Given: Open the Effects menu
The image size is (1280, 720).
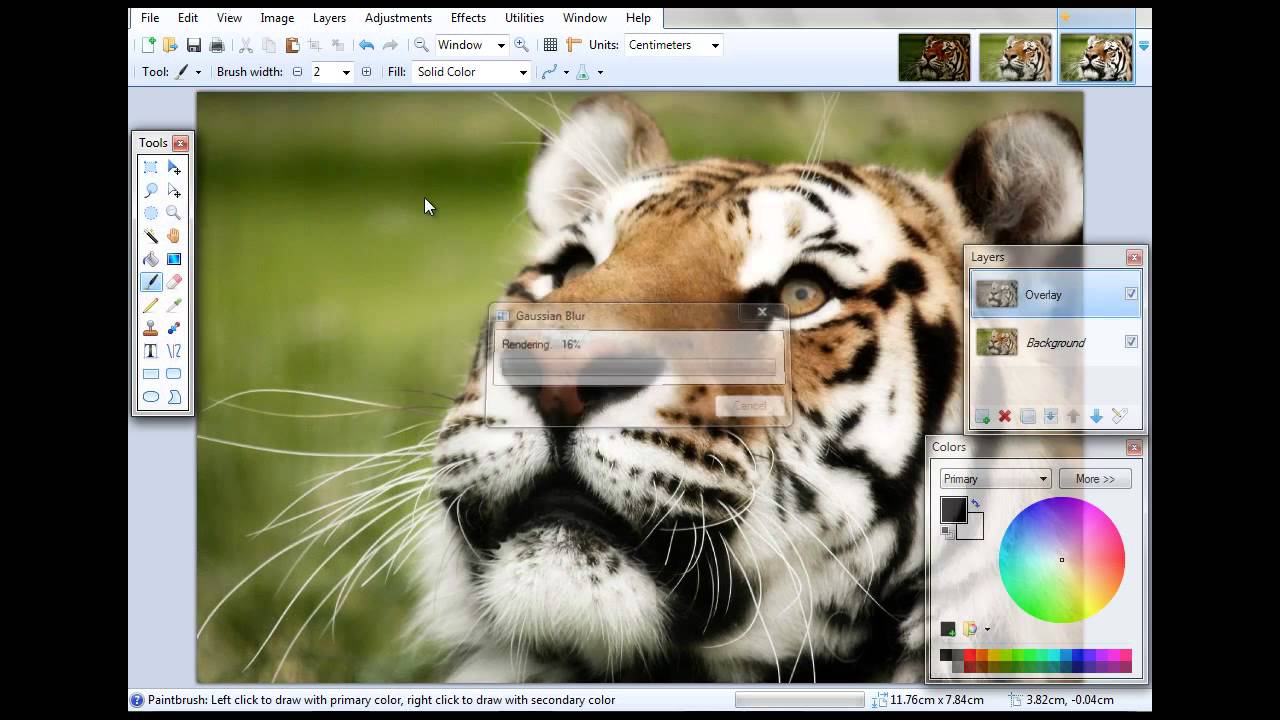Looking at the screenshot, I should [468, 18].
